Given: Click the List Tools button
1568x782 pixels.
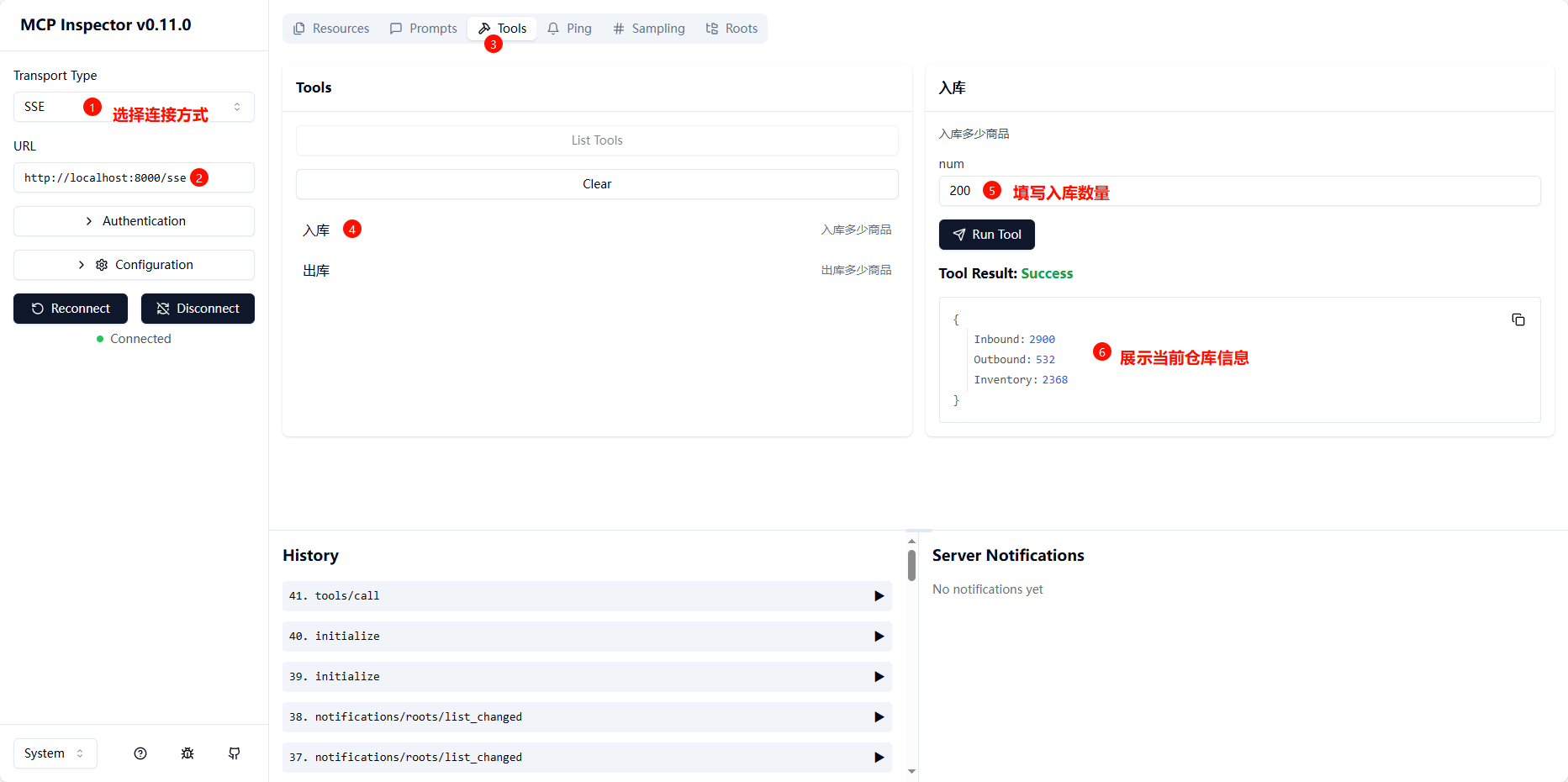Looking at the screenshot, I should 597,140.
